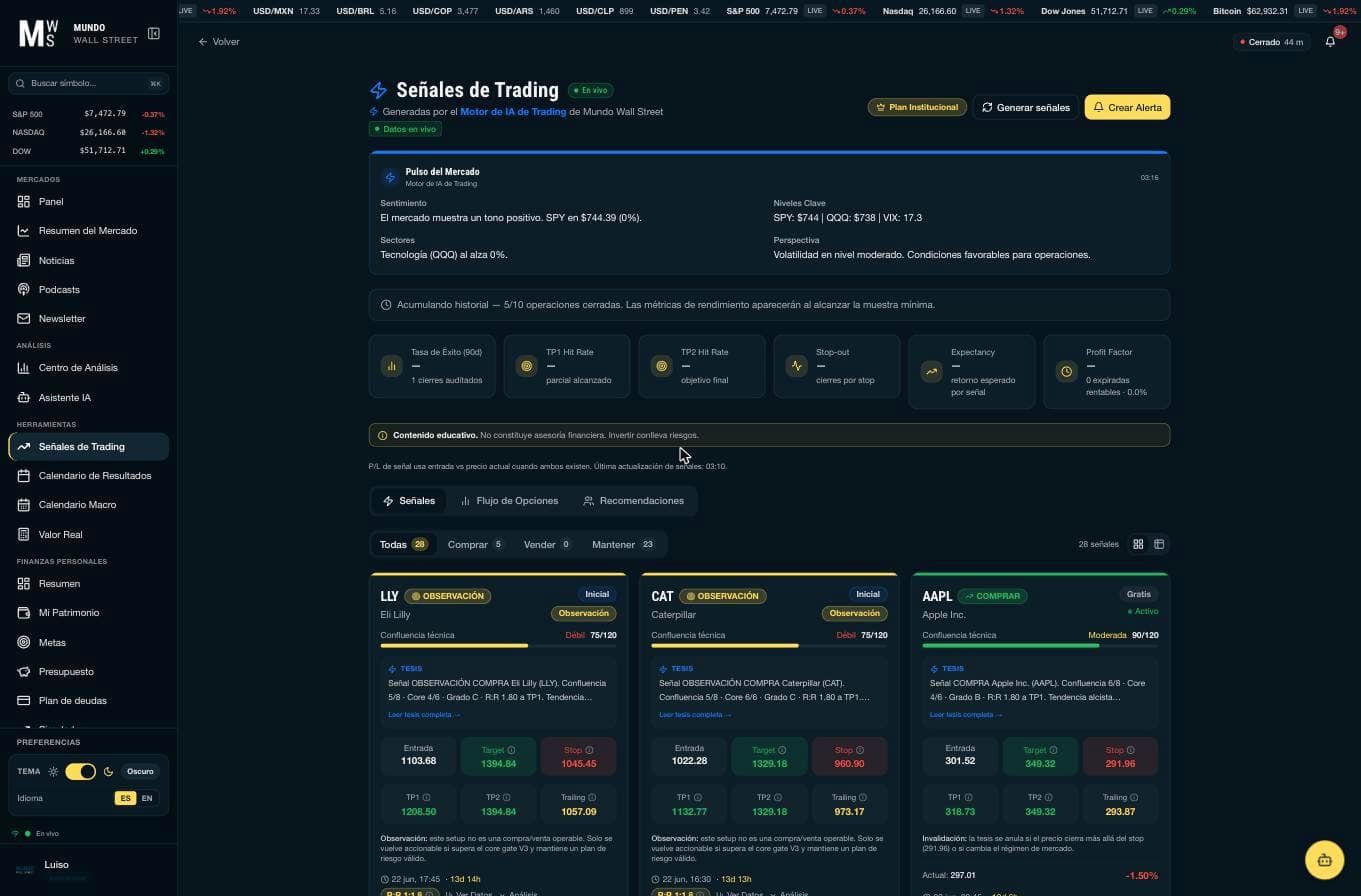Click info icon next to LLY Target
Image resolution: width=1361 pixels, height=896 pixels.
pos(511,750)
